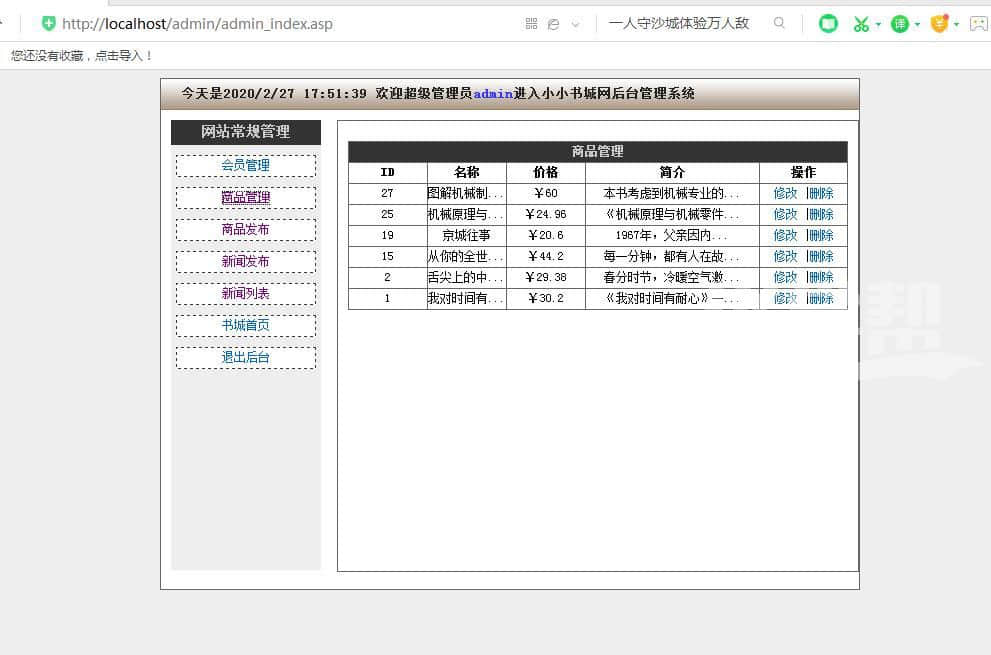This screenshot has width=991, height=655.
Task: Click the green square extension icon
Action: (828, 24)
